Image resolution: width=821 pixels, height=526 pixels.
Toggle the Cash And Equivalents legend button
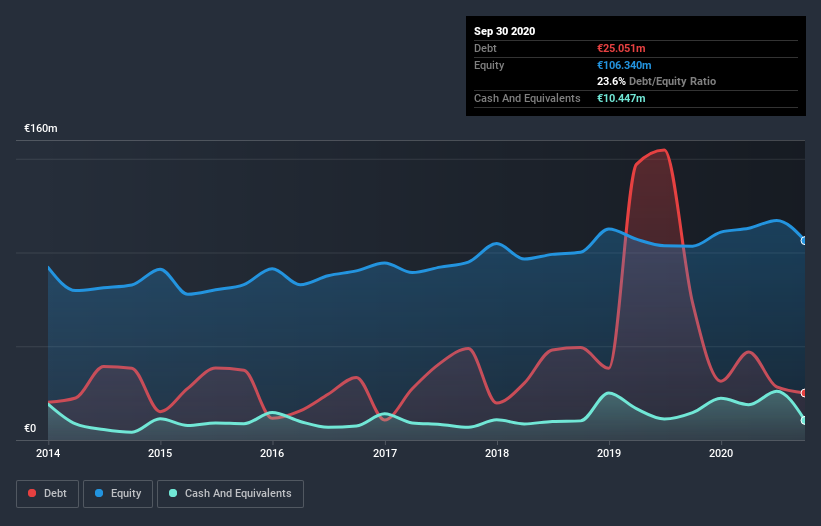click(230, 494)
